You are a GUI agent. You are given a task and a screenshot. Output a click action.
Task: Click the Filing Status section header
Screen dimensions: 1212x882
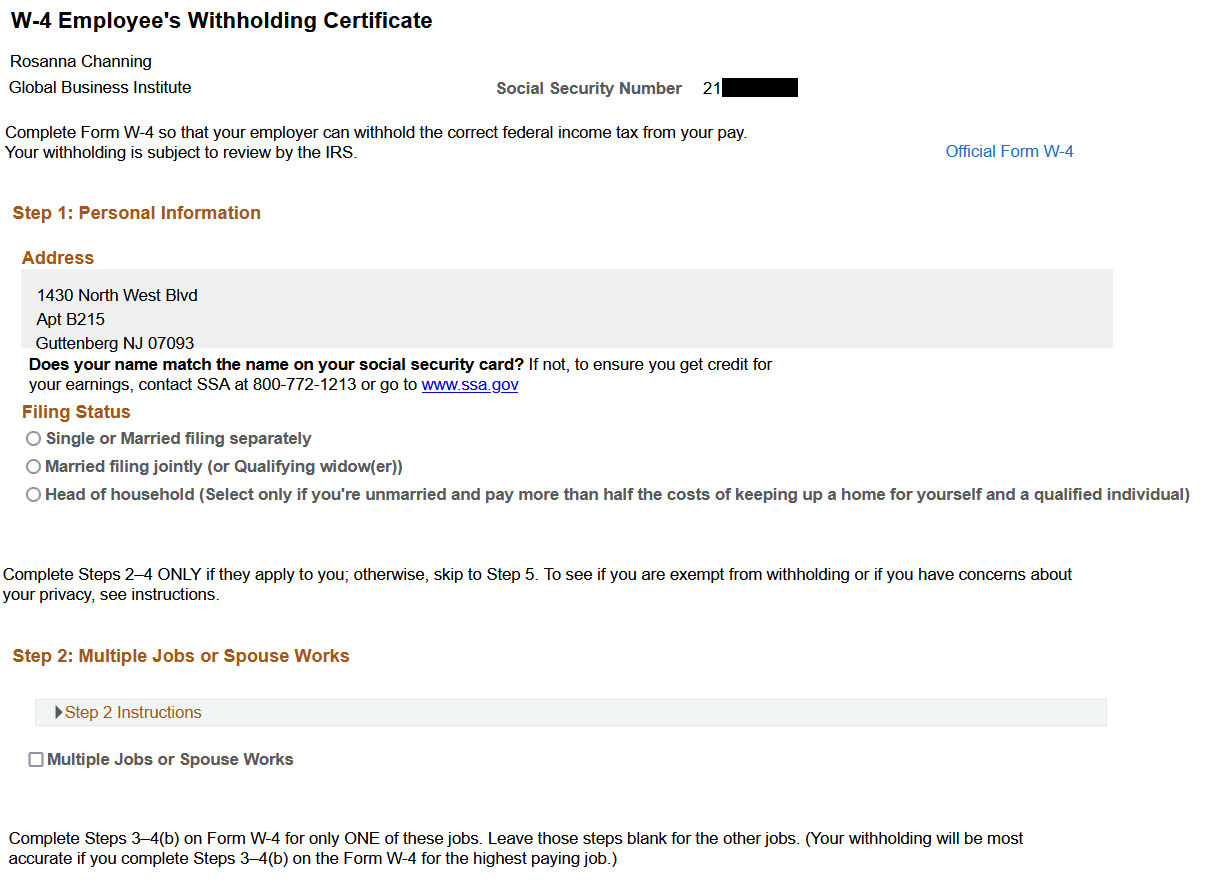pos(76,411)
